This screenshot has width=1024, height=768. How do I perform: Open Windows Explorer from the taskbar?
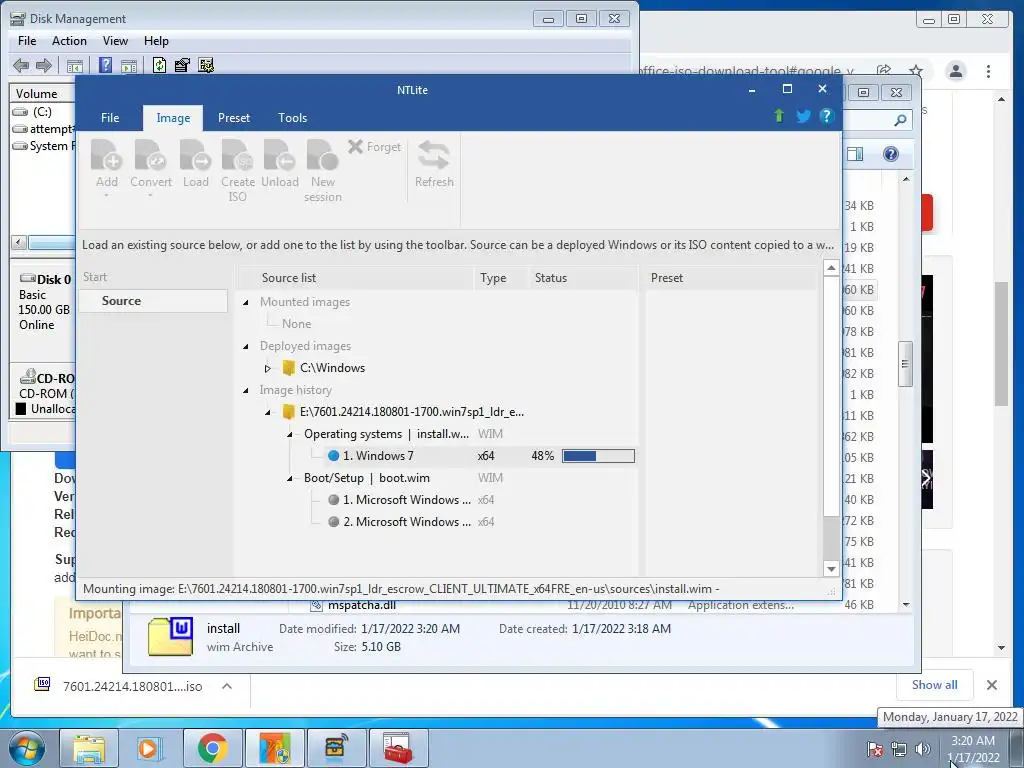(x=89, y=748)
